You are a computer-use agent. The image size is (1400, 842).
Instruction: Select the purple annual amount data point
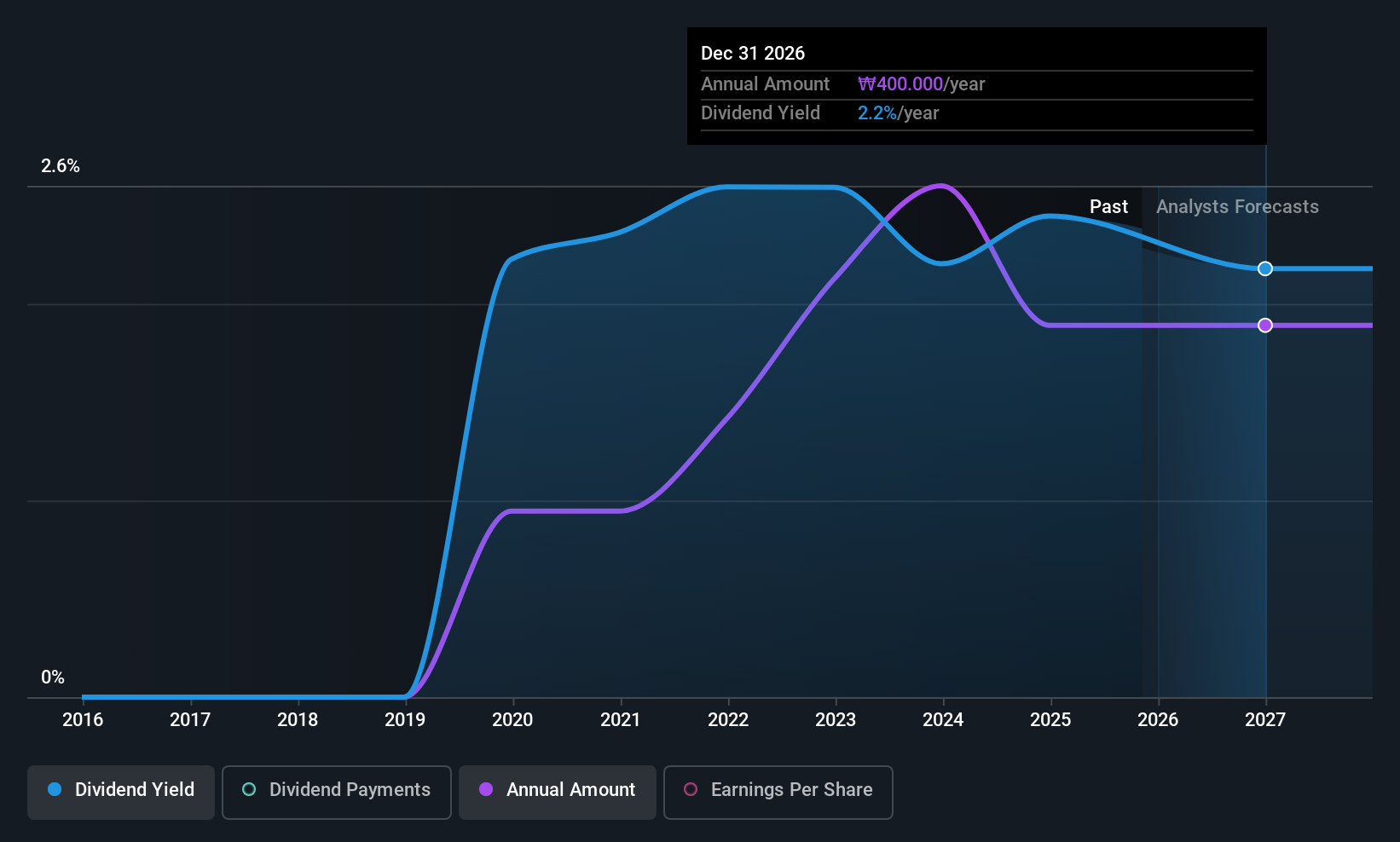tap(1265, 326)
